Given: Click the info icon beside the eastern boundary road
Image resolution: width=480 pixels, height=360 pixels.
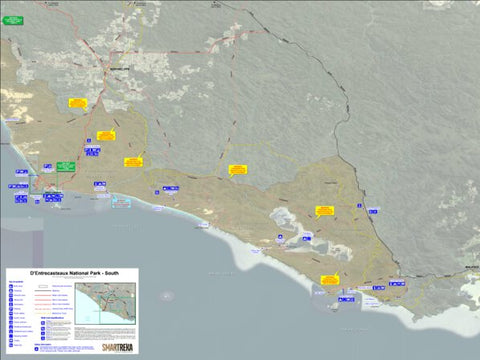Looking at the screenshot, I should pos(359,206).
